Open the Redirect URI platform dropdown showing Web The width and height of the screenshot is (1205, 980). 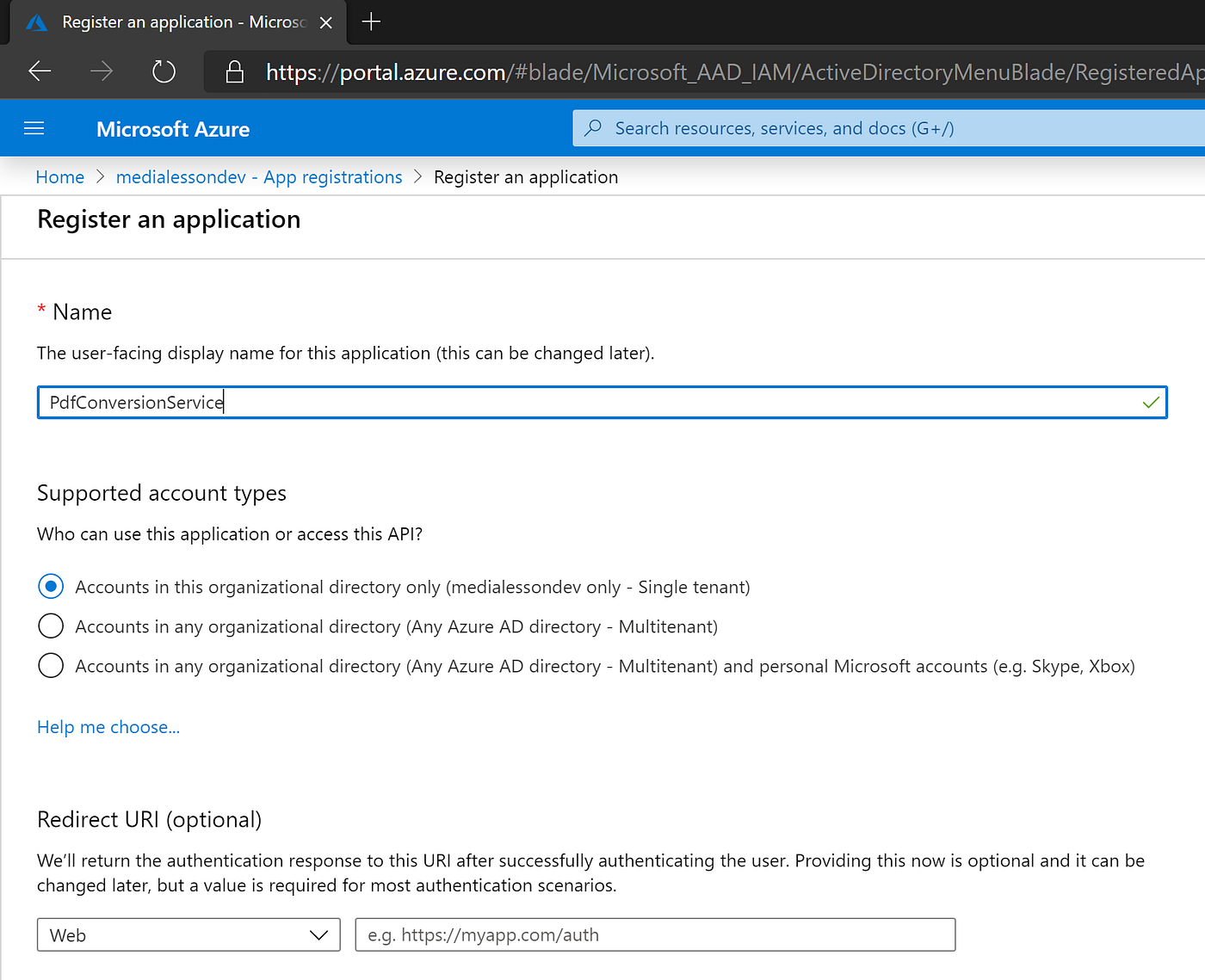click(x=188, y=934)
